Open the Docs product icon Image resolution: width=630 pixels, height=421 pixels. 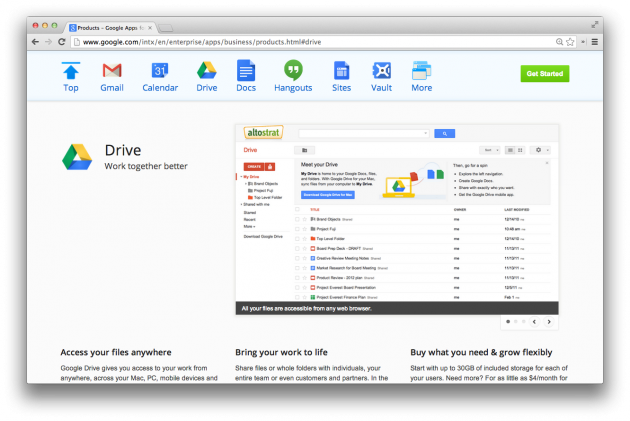[246, 70]
